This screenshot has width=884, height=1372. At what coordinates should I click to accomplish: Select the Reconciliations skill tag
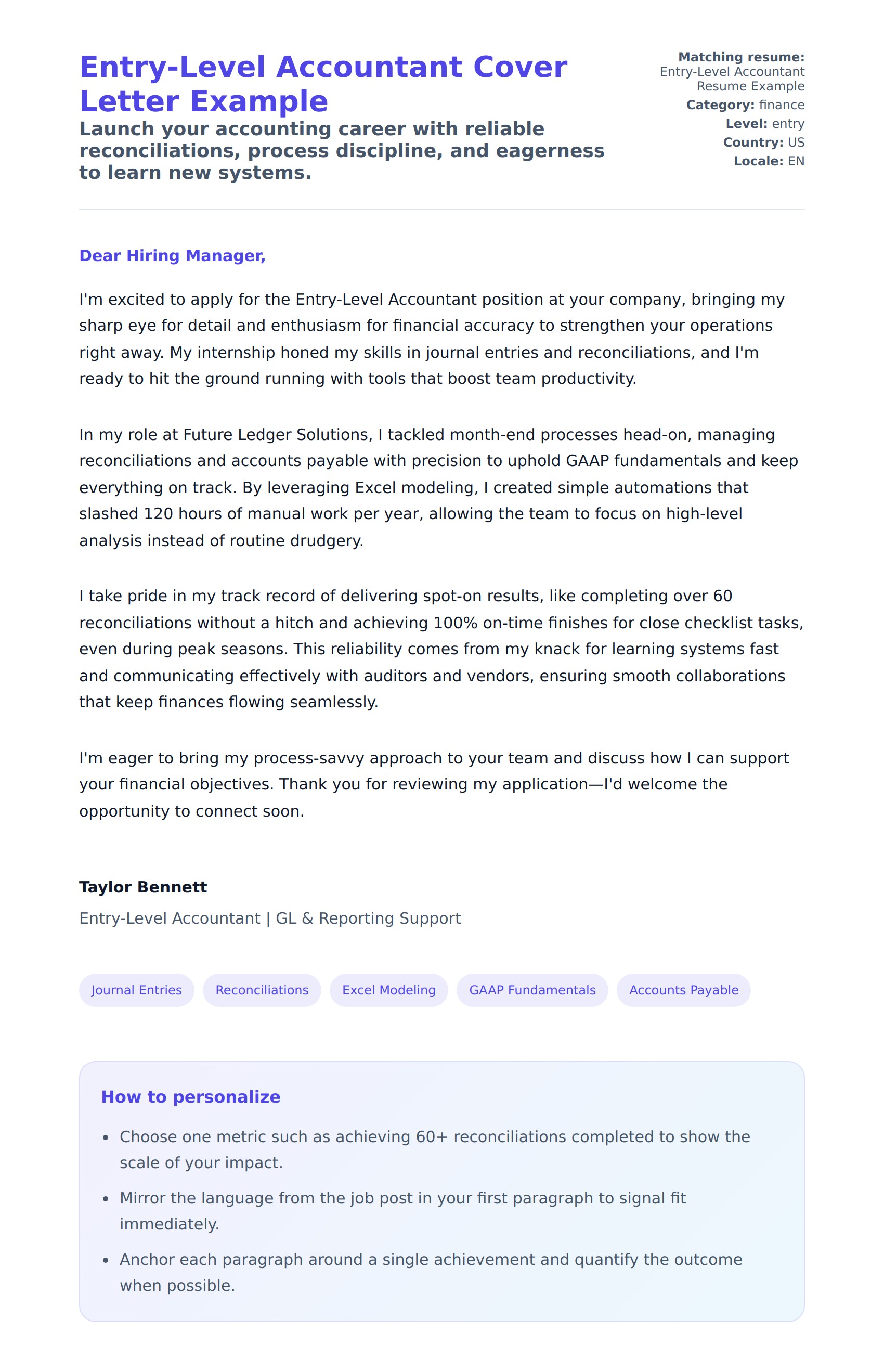(262, 990)
